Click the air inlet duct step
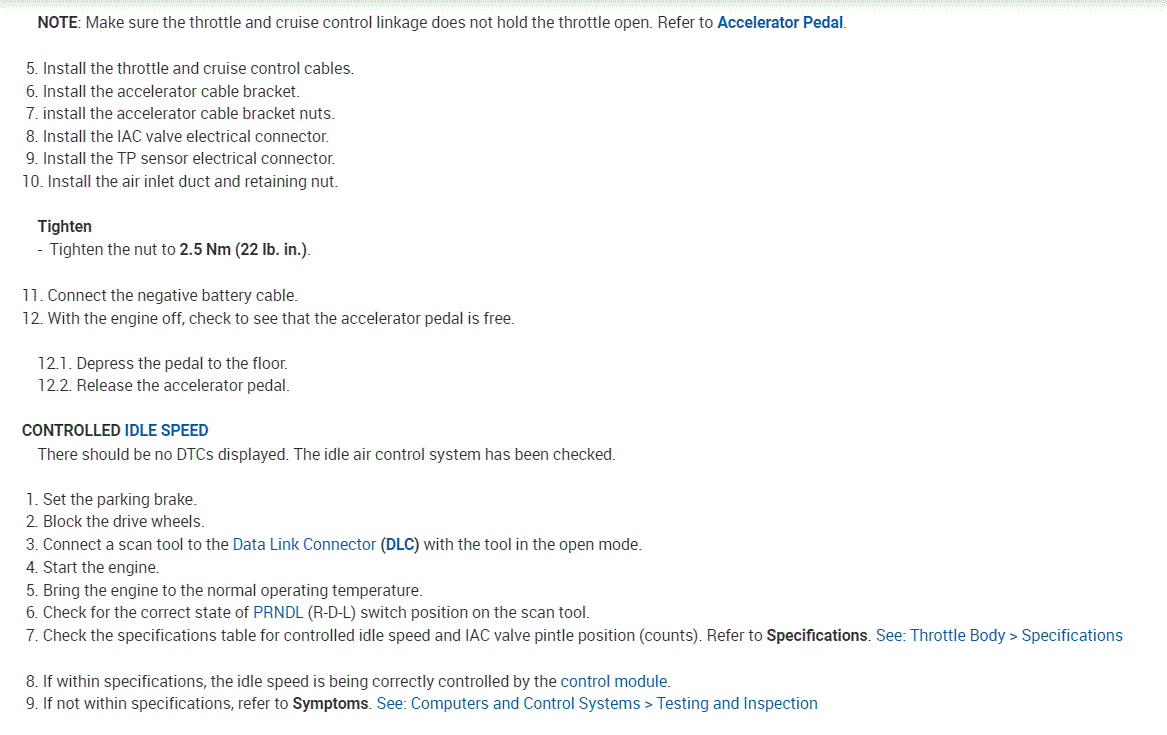The height and width of the screenshot is (735, 1167). [x=192, y=182]
